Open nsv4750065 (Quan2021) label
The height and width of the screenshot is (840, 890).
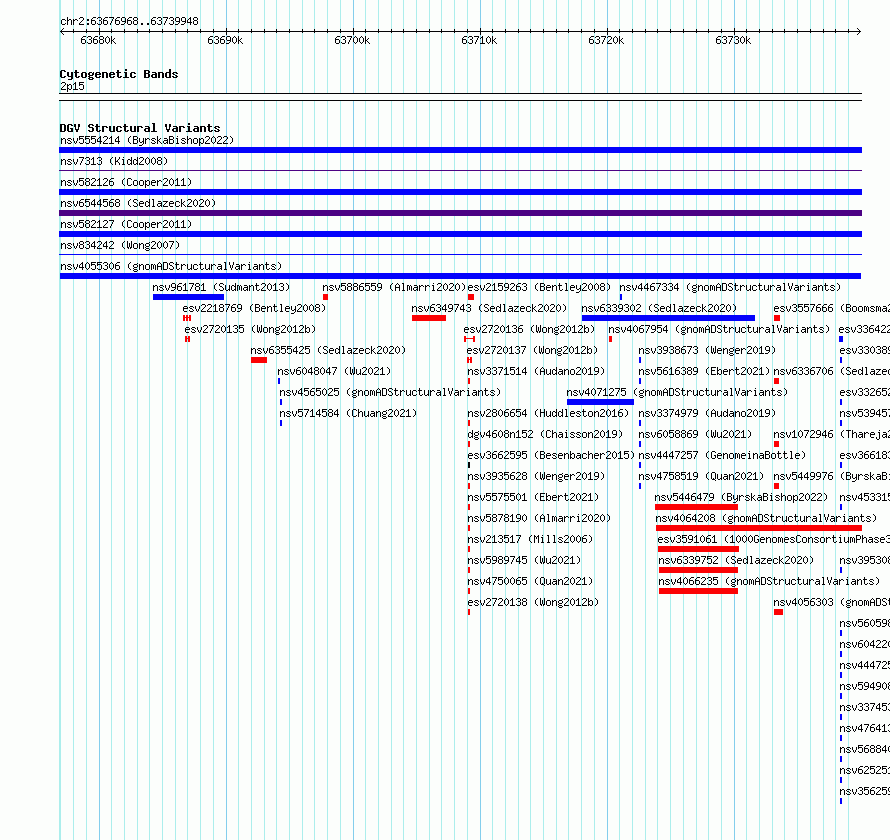530,581
